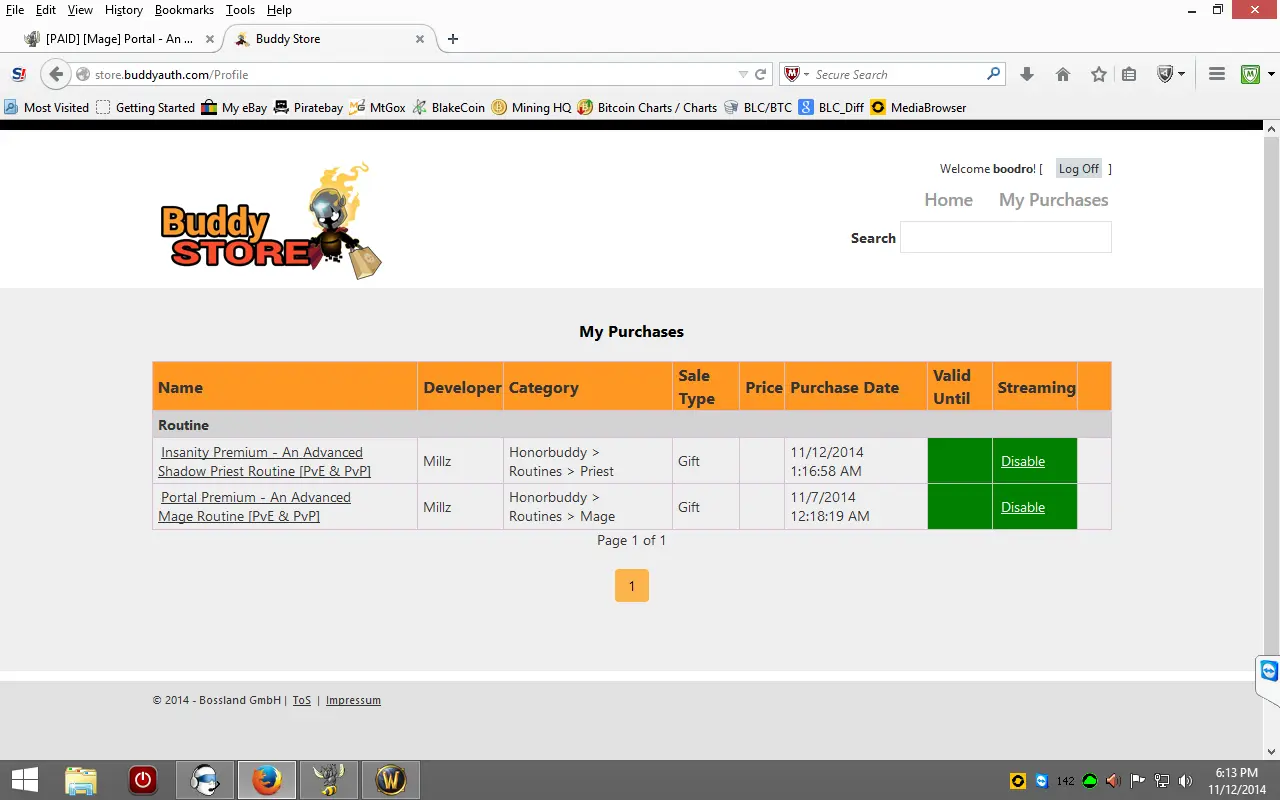Open Firefox from the taskbar

[266, 780]
